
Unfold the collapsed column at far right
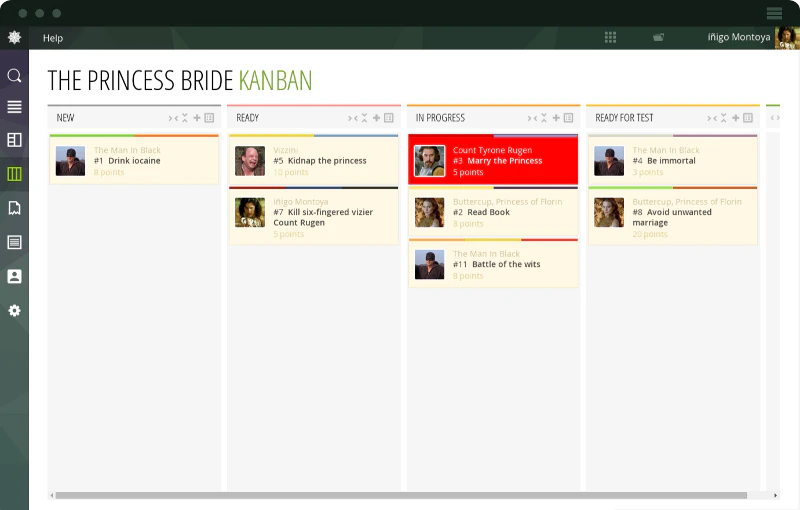coord(775,118)
